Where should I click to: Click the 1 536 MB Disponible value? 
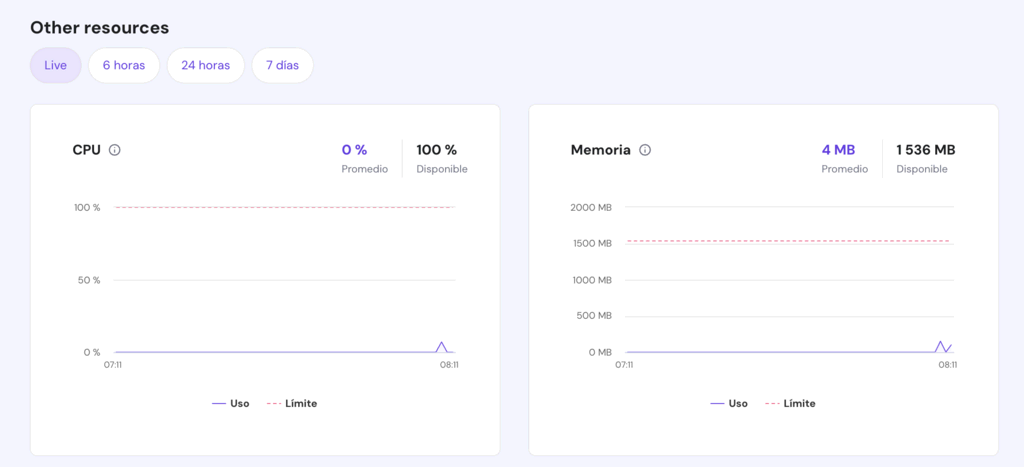925,150
